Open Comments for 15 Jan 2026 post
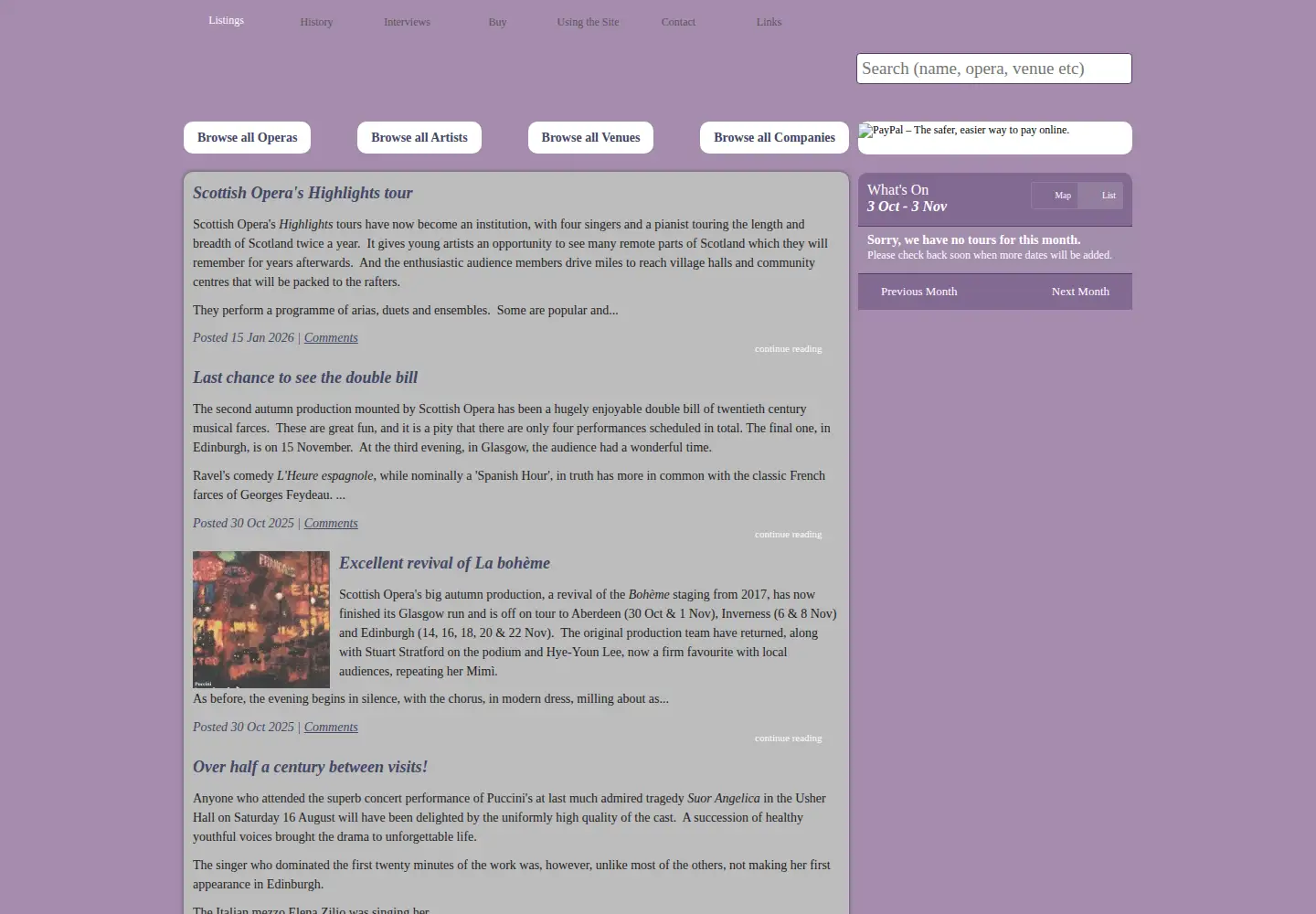The height and width of the screenshot is (914, 1316). (331, 337)
